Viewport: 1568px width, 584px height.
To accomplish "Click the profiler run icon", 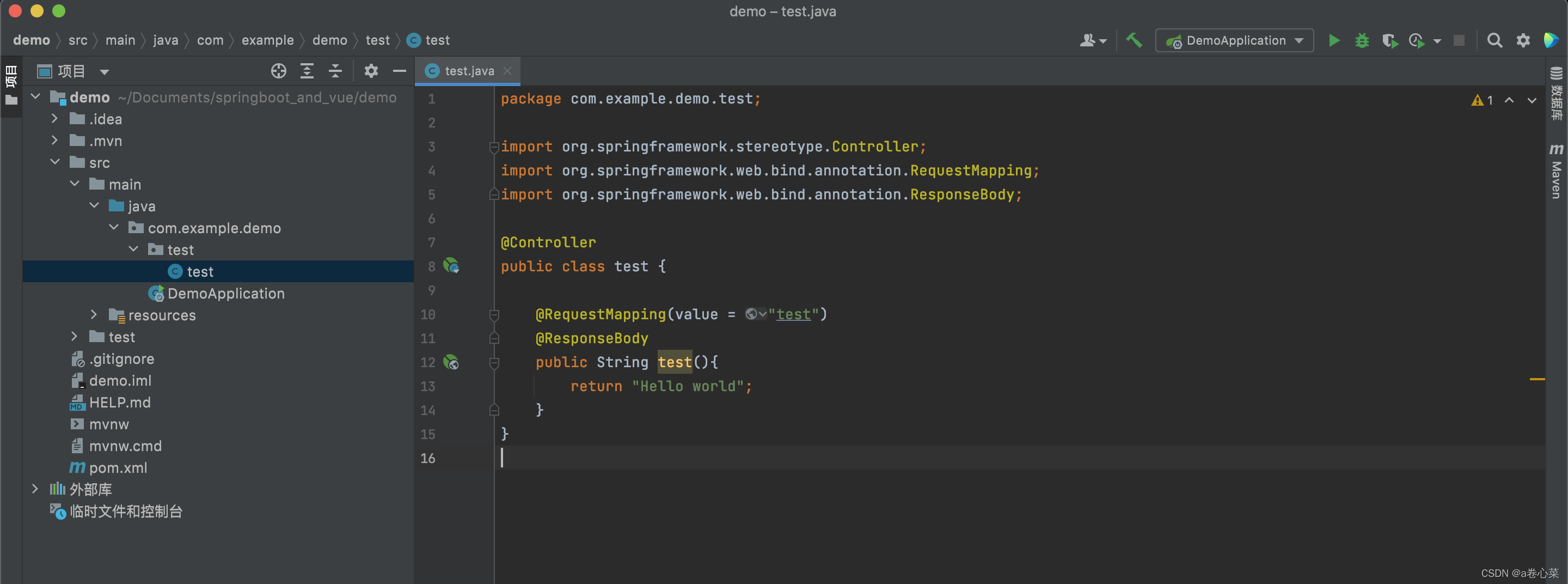I will pos(1417,41).
